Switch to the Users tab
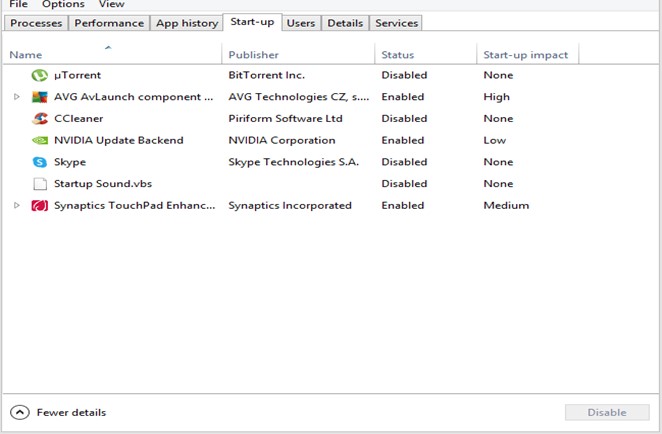Screen dimensions: 662x434 click(x=301, y=23)
